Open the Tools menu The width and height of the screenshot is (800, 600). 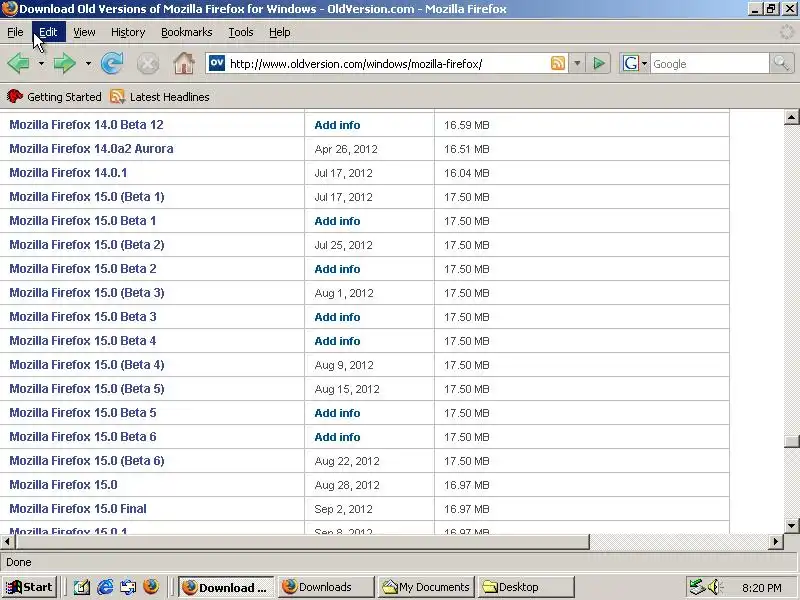(x=241, y=32)
